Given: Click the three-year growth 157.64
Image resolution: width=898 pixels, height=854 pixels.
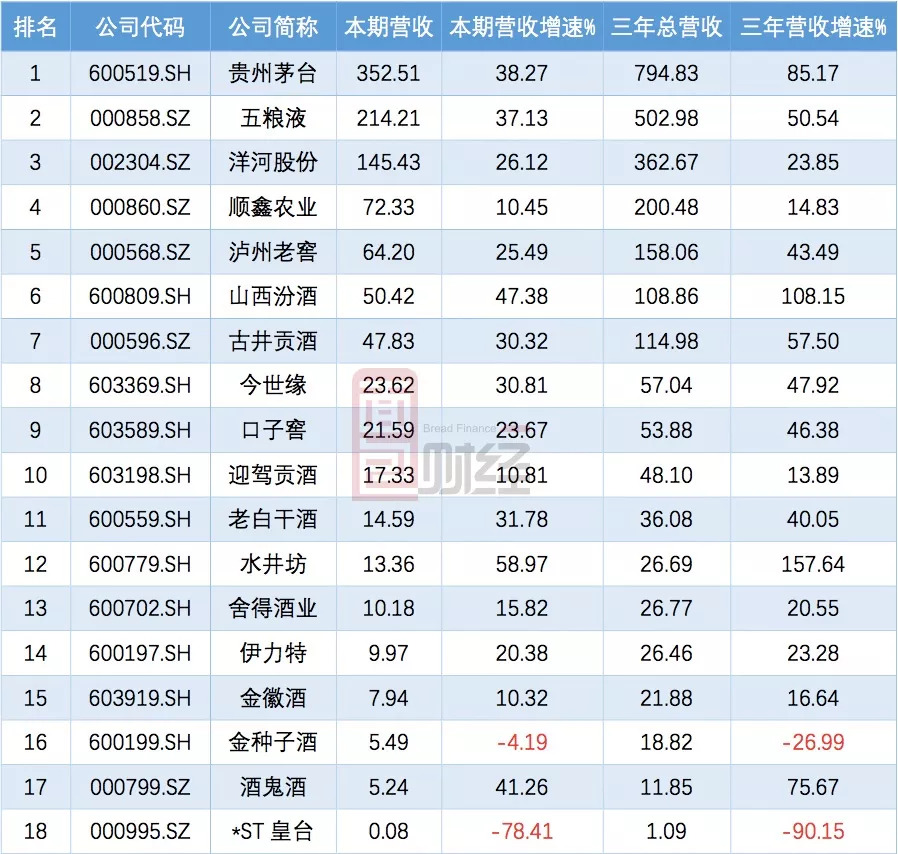Looking at the screenshot, I should point(813,564).
